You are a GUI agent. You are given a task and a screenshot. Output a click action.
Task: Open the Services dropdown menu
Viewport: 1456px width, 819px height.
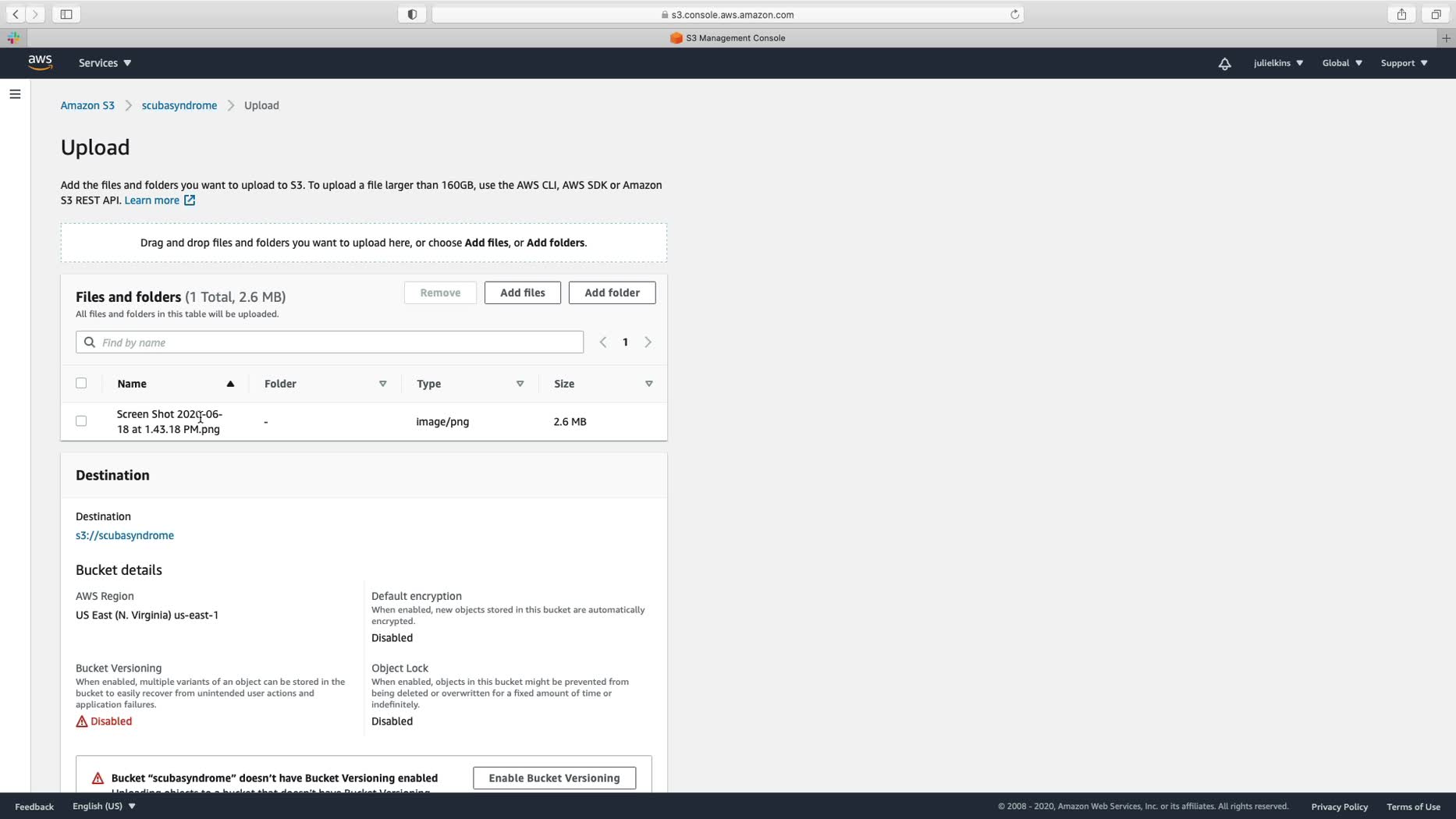pos(105,63)
